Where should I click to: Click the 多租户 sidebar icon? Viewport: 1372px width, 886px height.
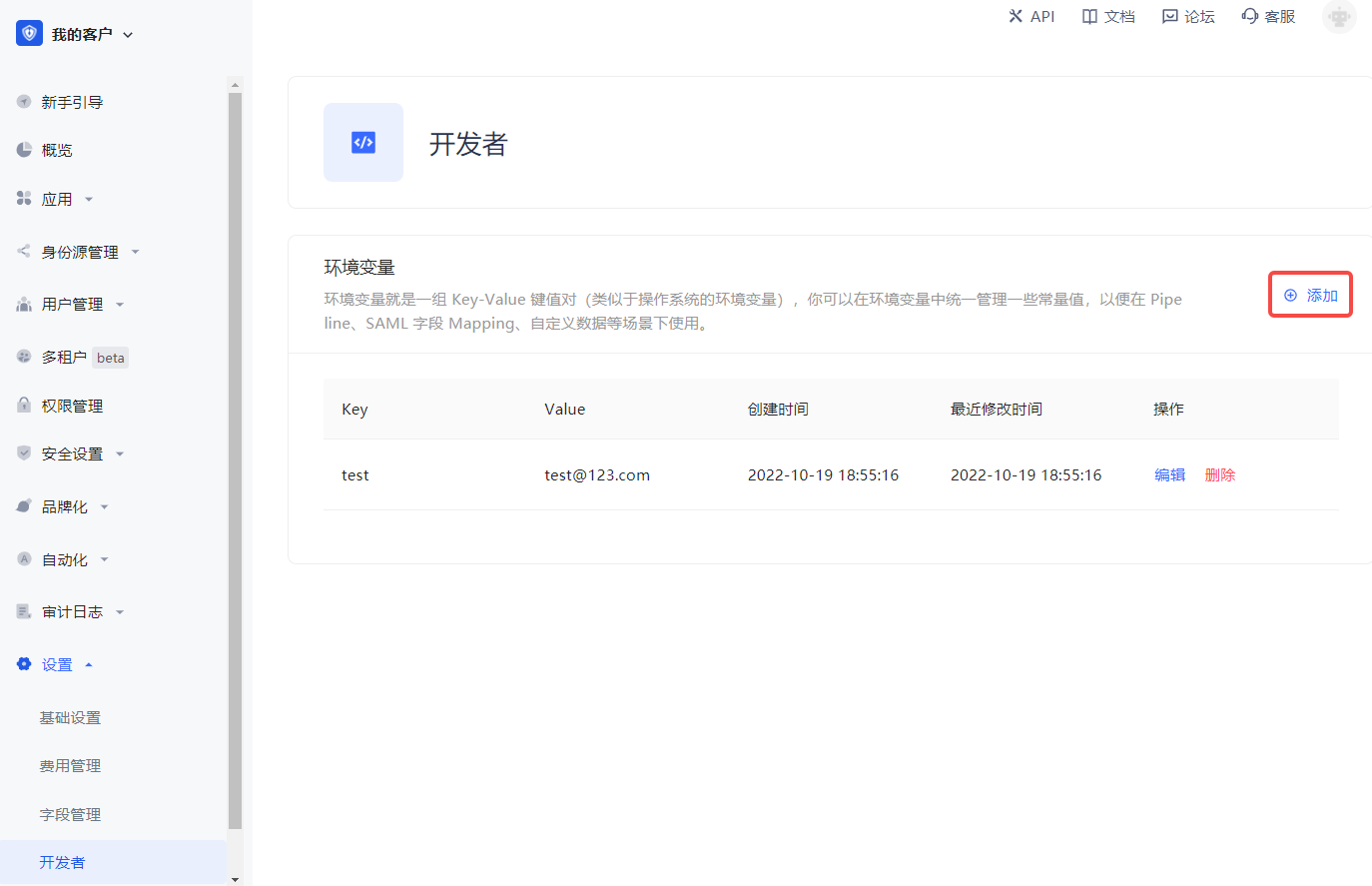24,357
